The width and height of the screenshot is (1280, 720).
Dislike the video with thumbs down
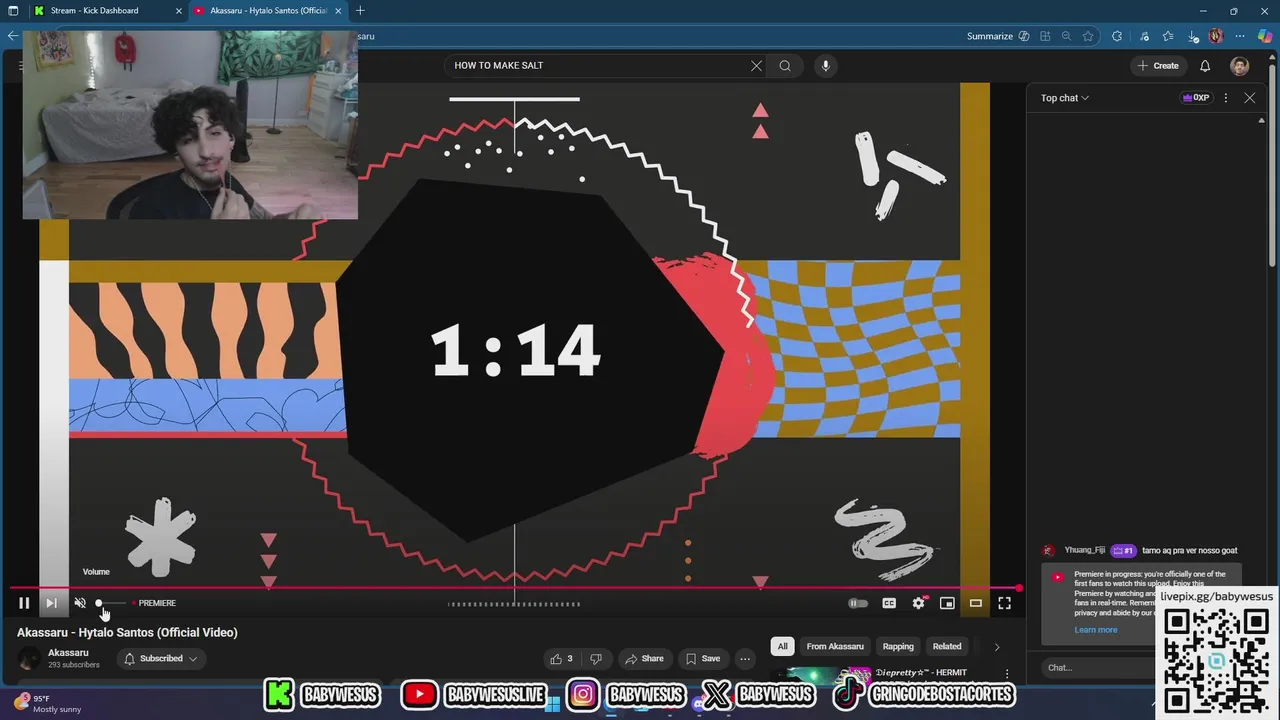tap(596, 658)
